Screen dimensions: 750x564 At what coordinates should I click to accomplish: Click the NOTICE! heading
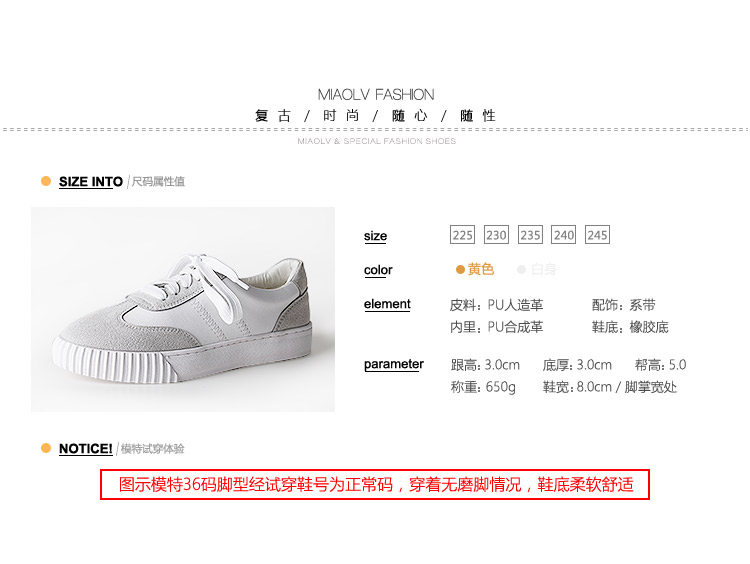[x=86, y=449]
